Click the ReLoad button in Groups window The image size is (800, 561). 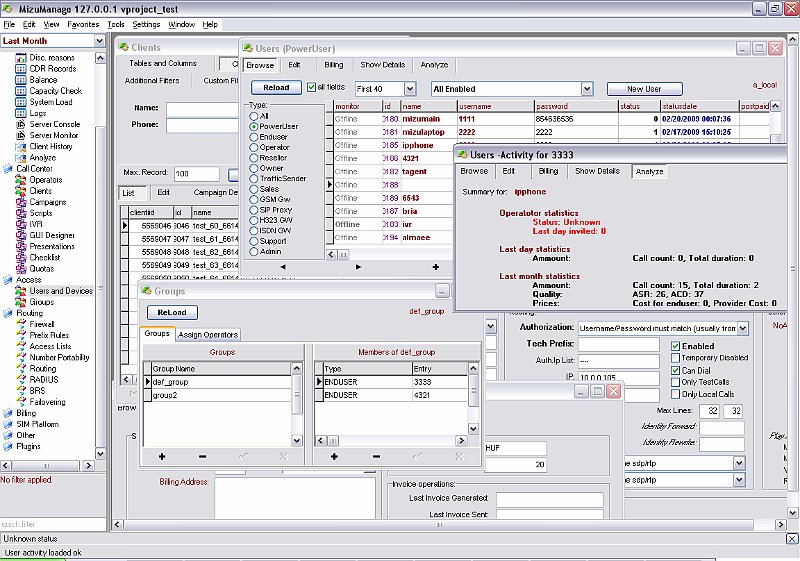click(x=172, y=312)
